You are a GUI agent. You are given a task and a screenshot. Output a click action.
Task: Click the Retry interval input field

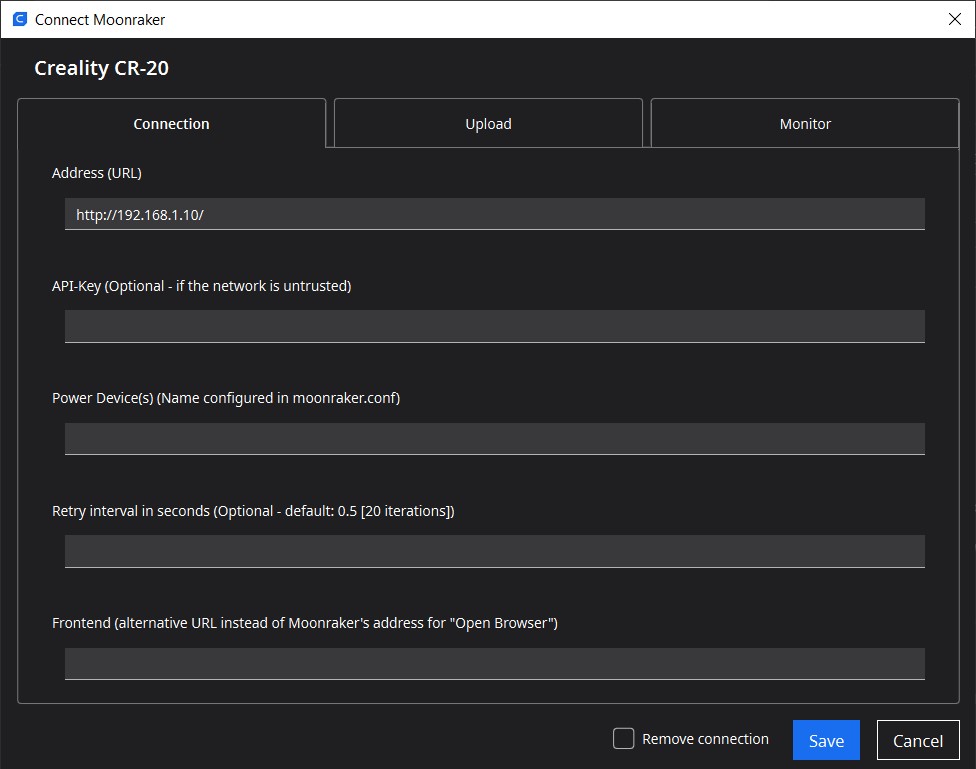tap(494, 551)
